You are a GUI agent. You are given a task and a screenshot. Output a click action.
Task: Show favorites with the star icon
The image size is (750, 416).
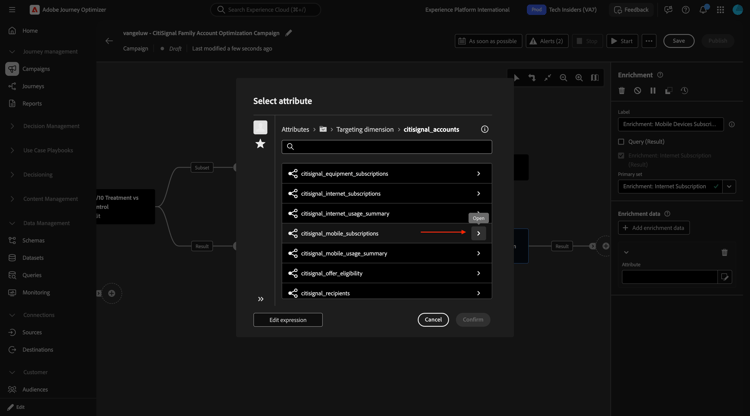coord(260,144)
